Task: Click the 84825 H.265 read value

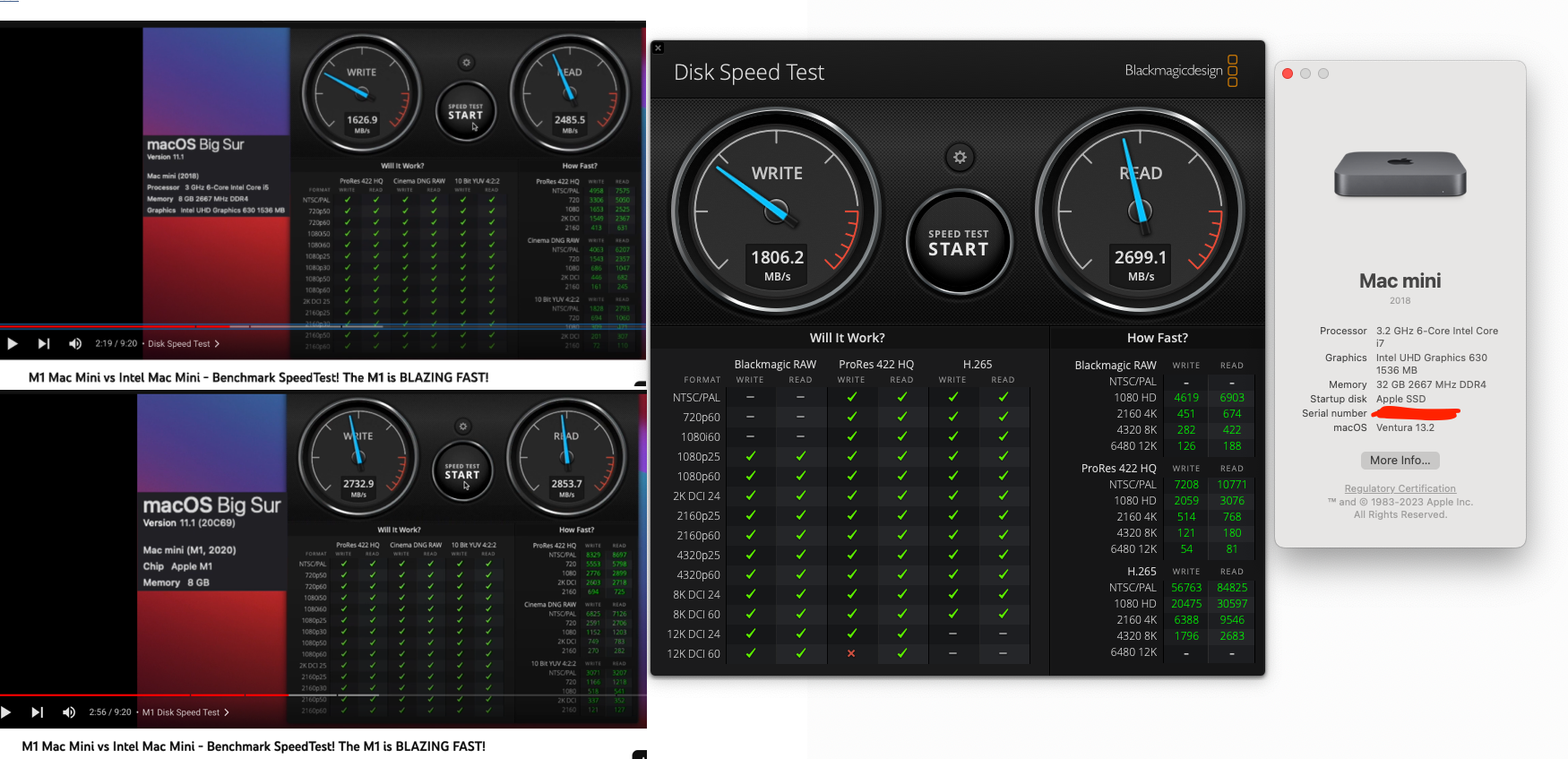Action: click(1232, 588)
